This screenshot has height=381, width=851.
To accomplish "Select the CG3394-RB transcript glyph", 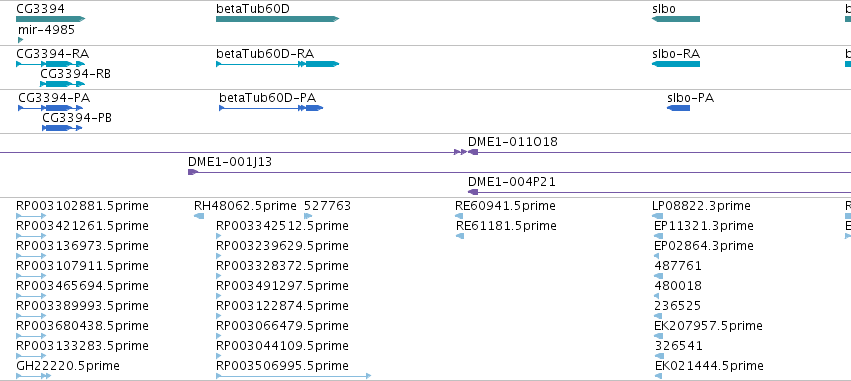I will click(x=62, y=84).
